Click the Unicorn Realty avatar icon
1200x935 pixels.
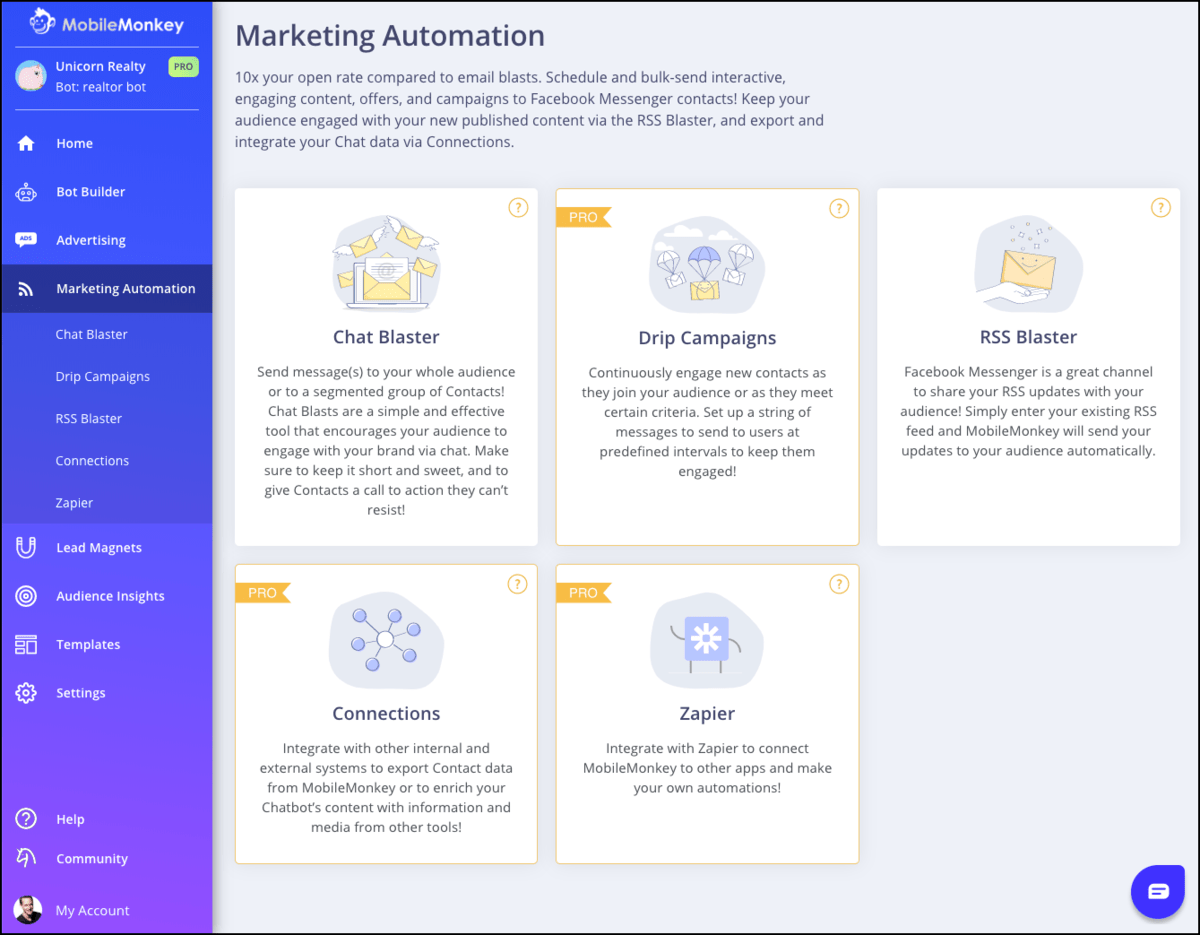click(x=31, y=76)
